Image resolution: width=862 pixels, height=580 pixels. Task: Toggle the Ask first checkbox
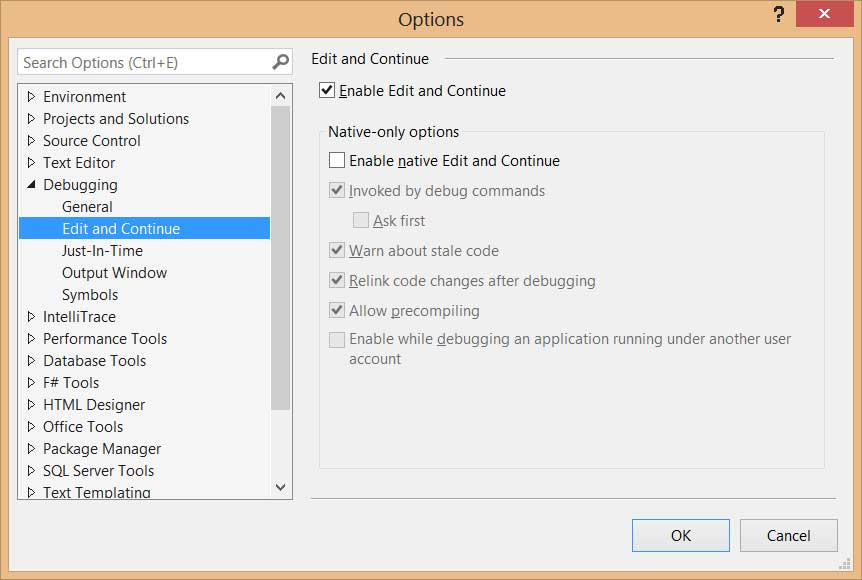click(361, 220)
